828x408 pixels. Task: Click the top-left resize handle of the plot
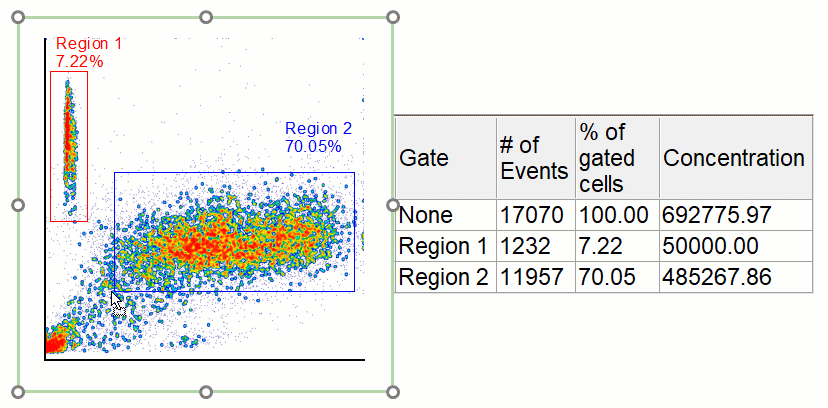19,18
